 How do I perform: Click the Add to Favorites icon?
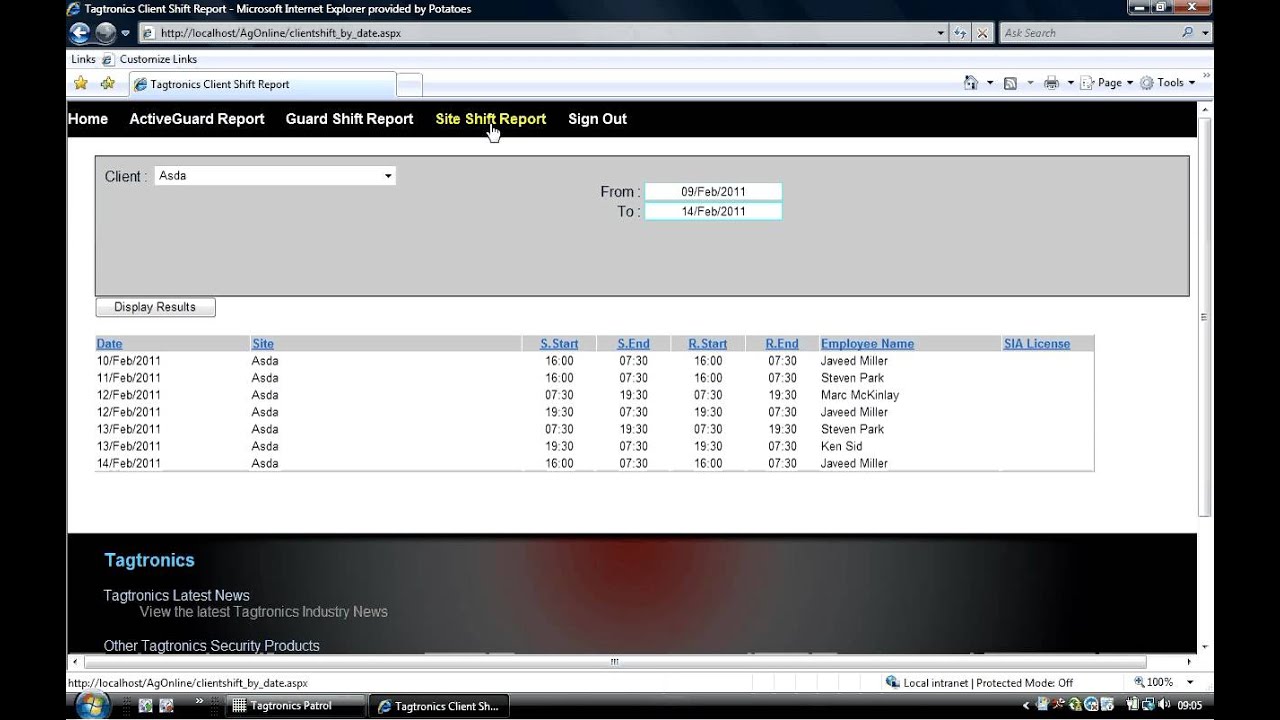pyautogui.click(x=107, y=83)
